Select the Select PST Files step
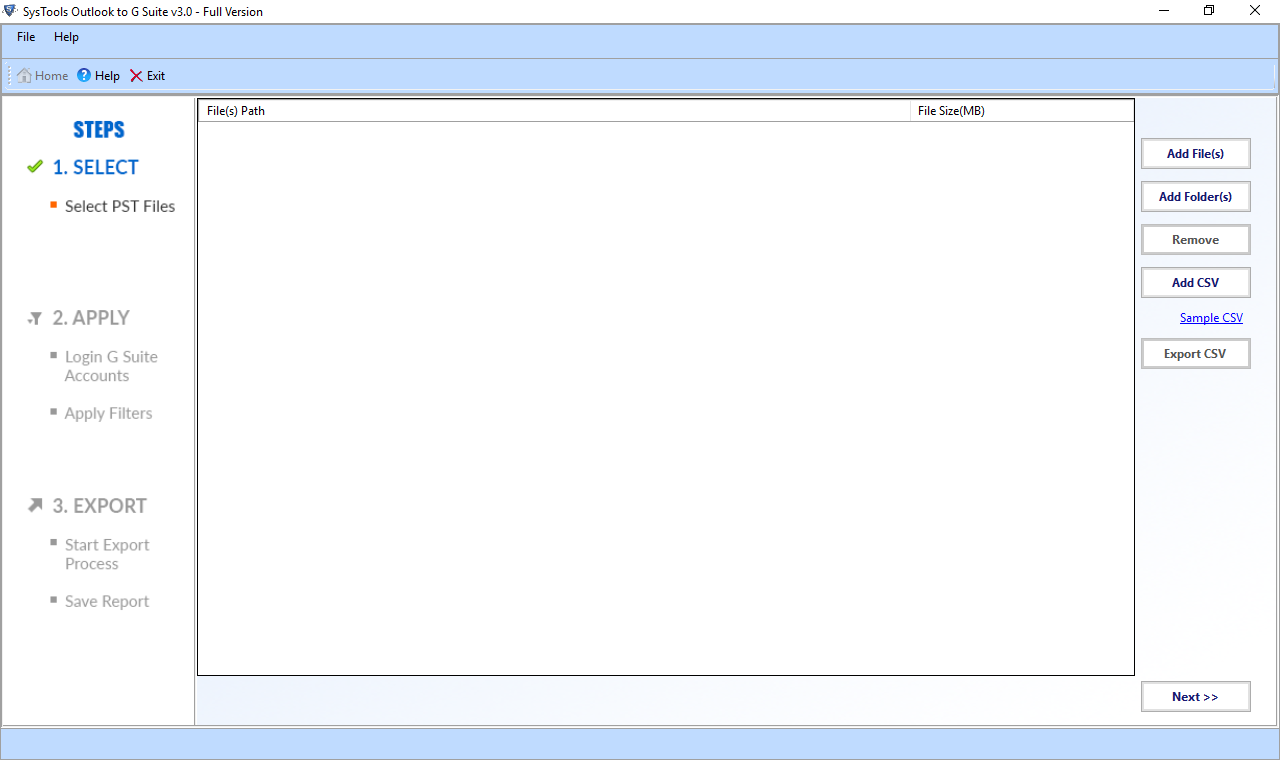1280x760 pixels. click(120, 206)
